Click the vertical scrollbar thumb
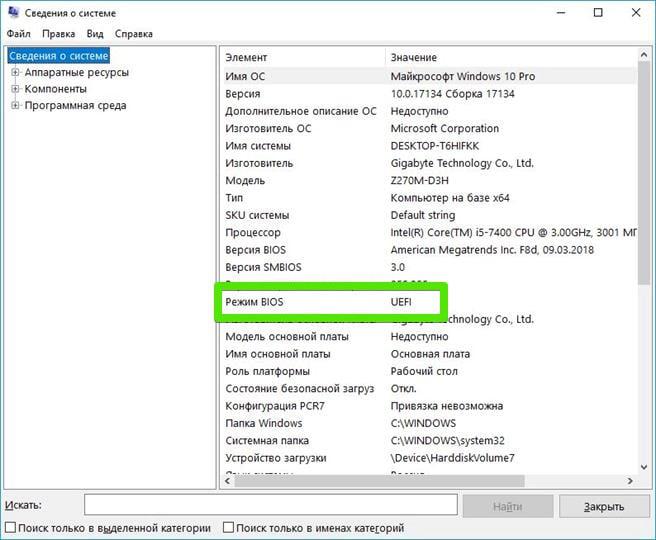Image resolution: width=656 pixels, height=540 pixels. (x=644, y=174)
